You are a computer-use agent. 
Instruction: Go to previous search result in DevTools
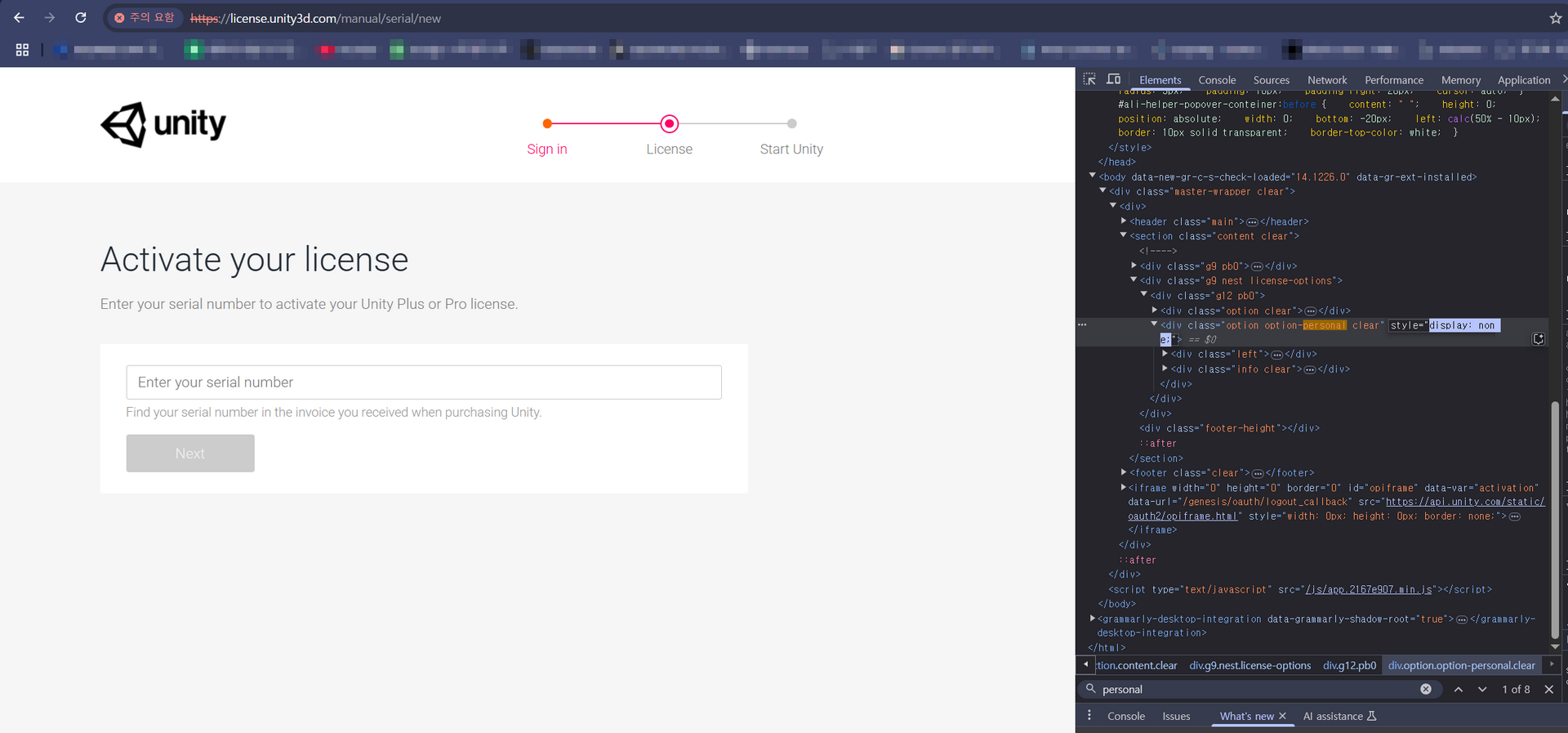[x=1458, y=689]
